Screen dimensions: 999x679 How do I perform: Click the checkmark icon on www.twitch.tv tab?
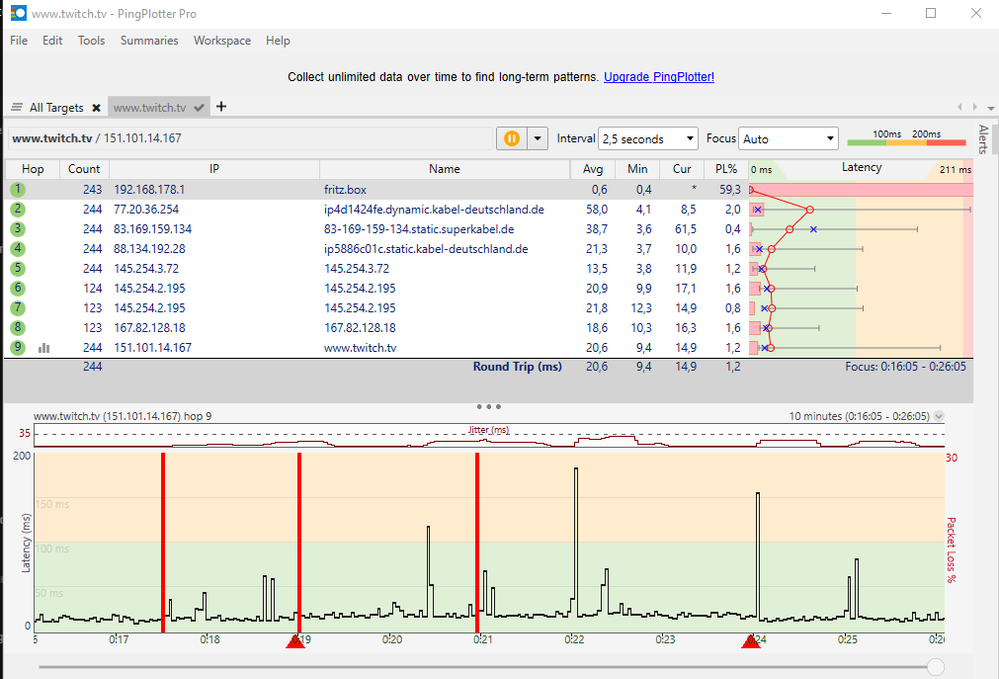click(200, 108)
